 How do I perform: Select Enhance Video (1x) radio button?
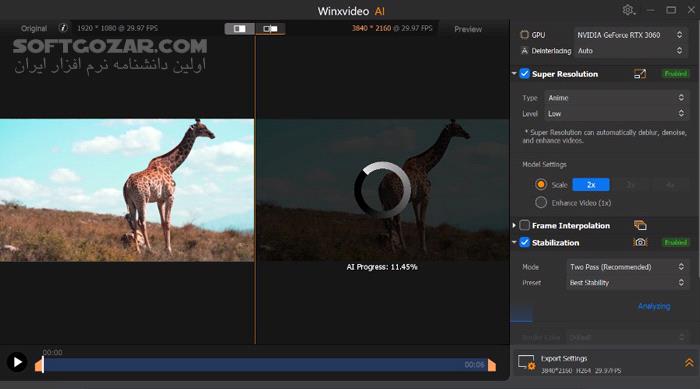coord(541,203)
